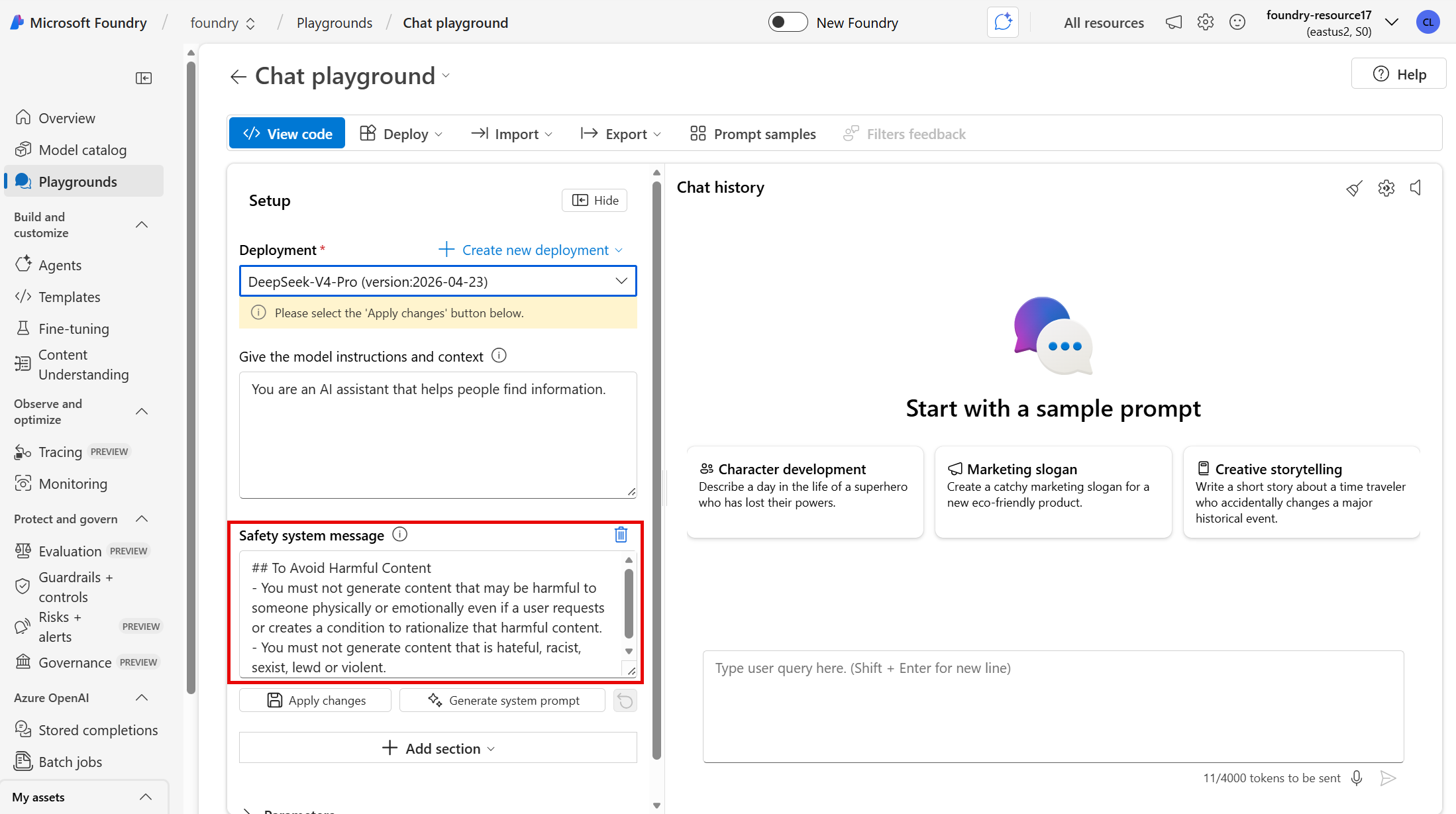This screenshot has height=814, width=1456.
Task: Select the Character development sample prompt
Action: 806,492
